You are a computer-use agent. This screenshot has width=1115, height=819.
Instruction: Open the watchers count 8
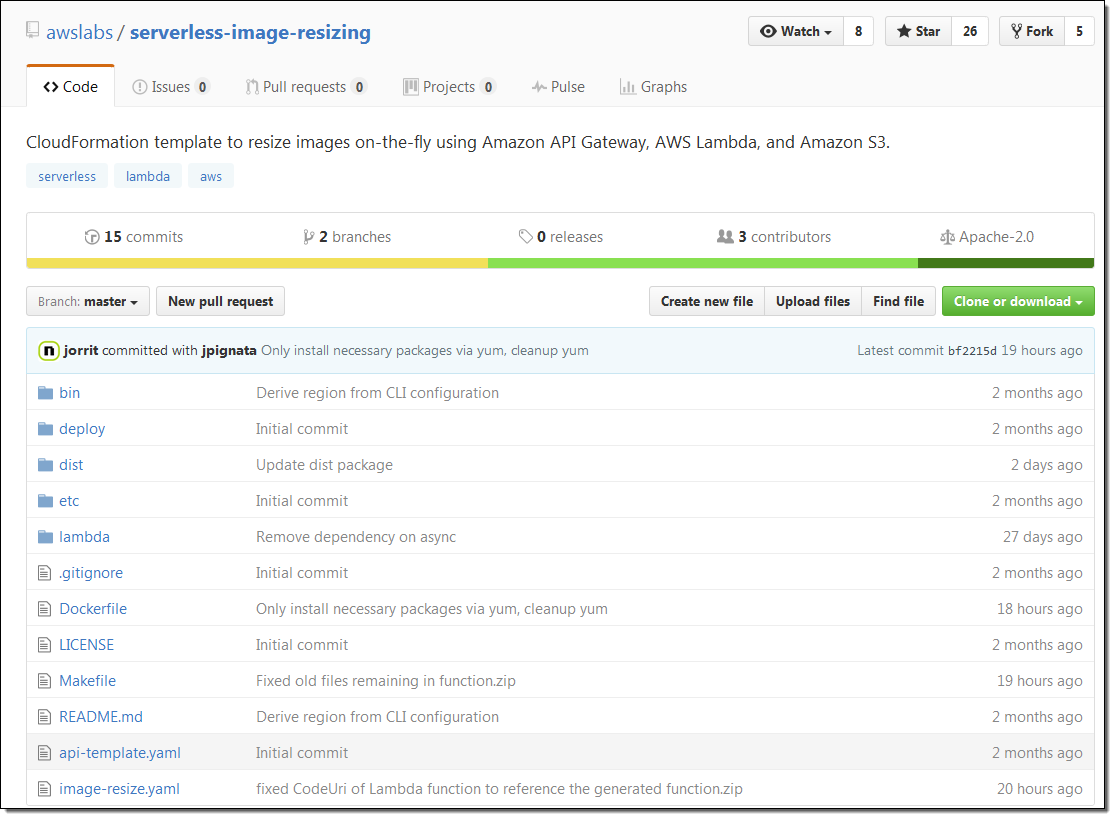pos(858,31)
